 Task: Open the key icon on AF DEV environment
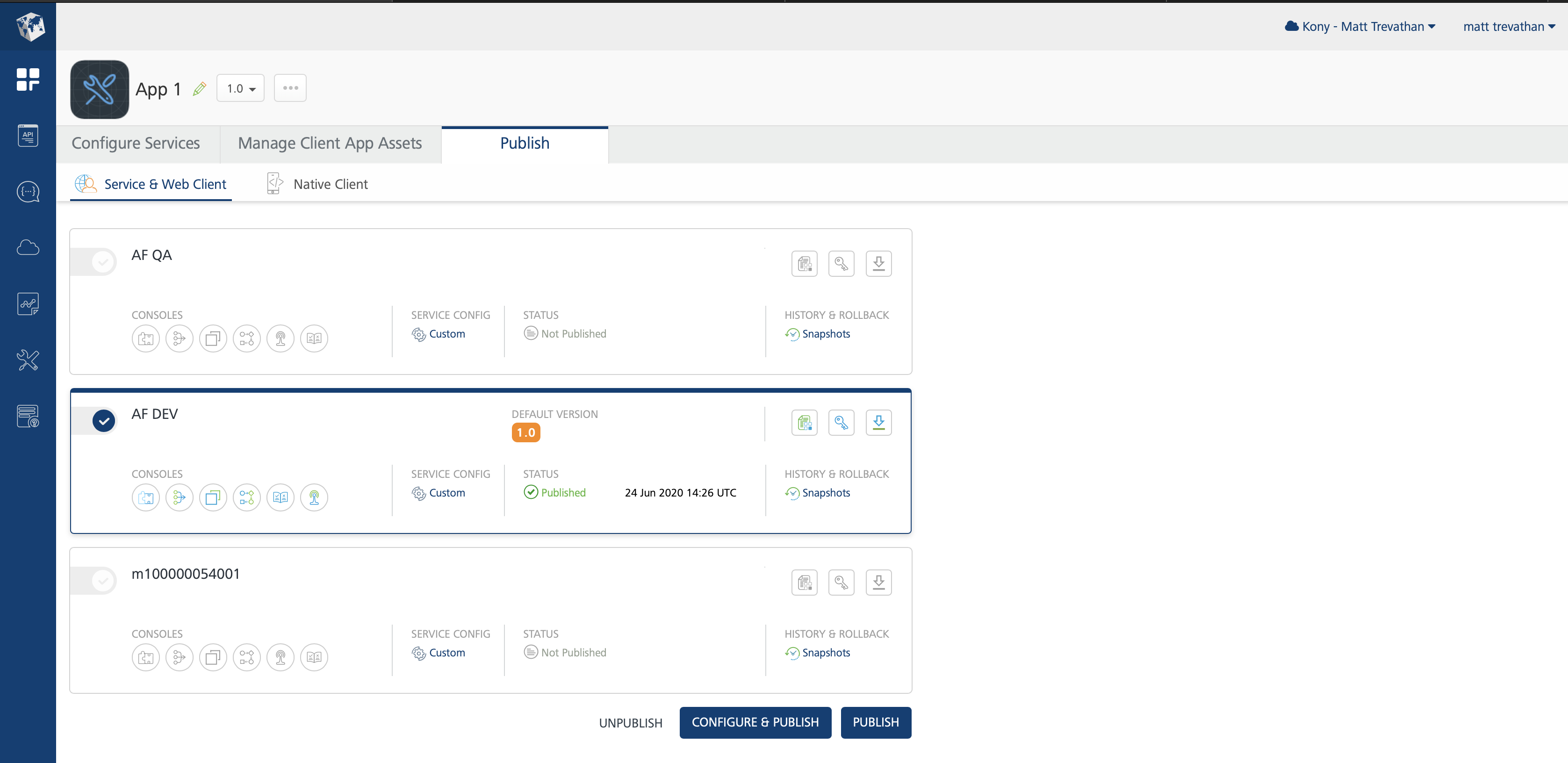click(x=841, y=422)
